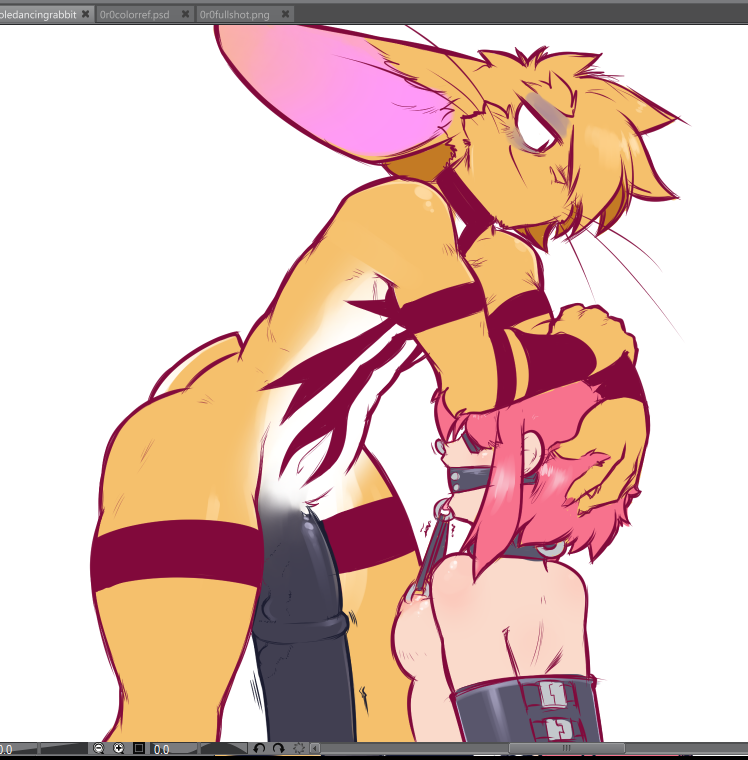
Task: Close the 0r0fullshot.png tab
Action: point(286,15)
